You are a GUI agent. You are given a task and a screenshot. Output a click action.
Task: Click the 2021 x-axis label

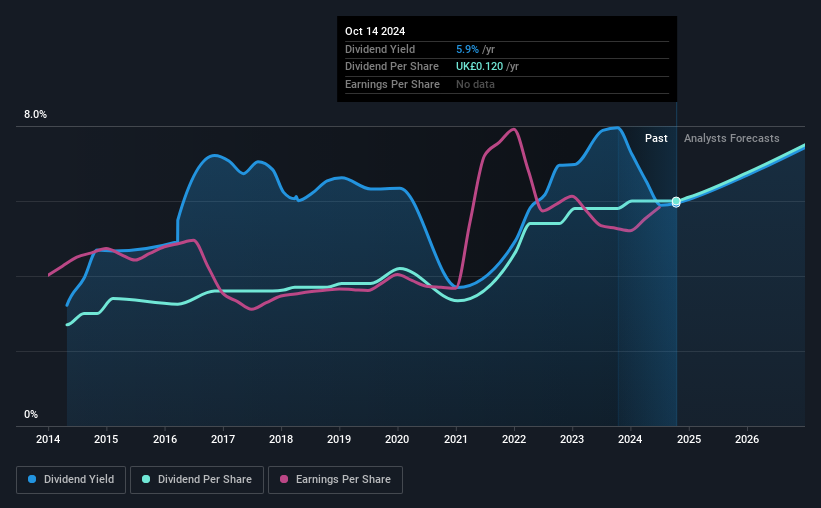pos(456,439)
